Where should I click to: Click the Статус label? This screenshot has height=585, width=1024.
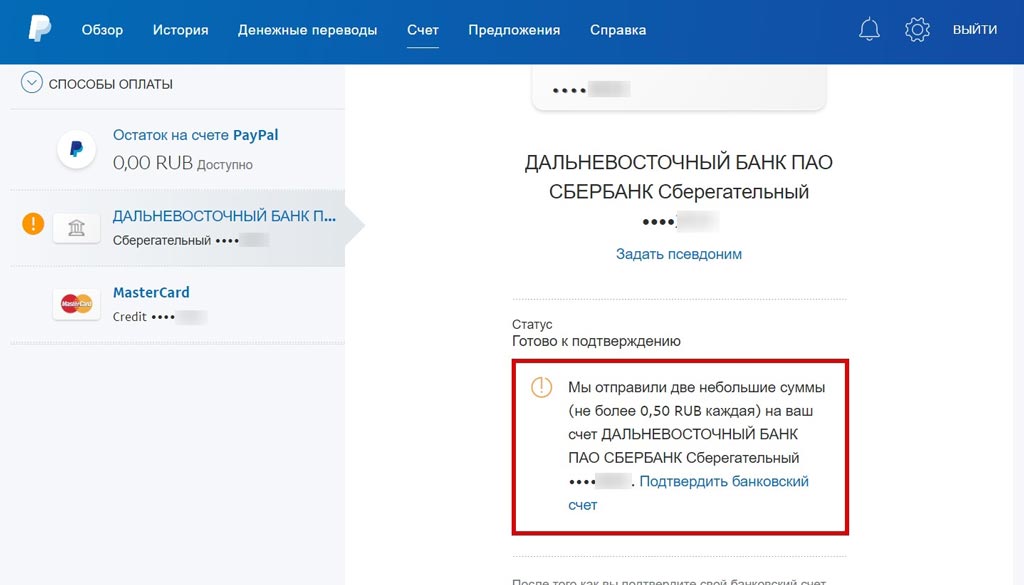pyautogui.click(x=532, y=324)
